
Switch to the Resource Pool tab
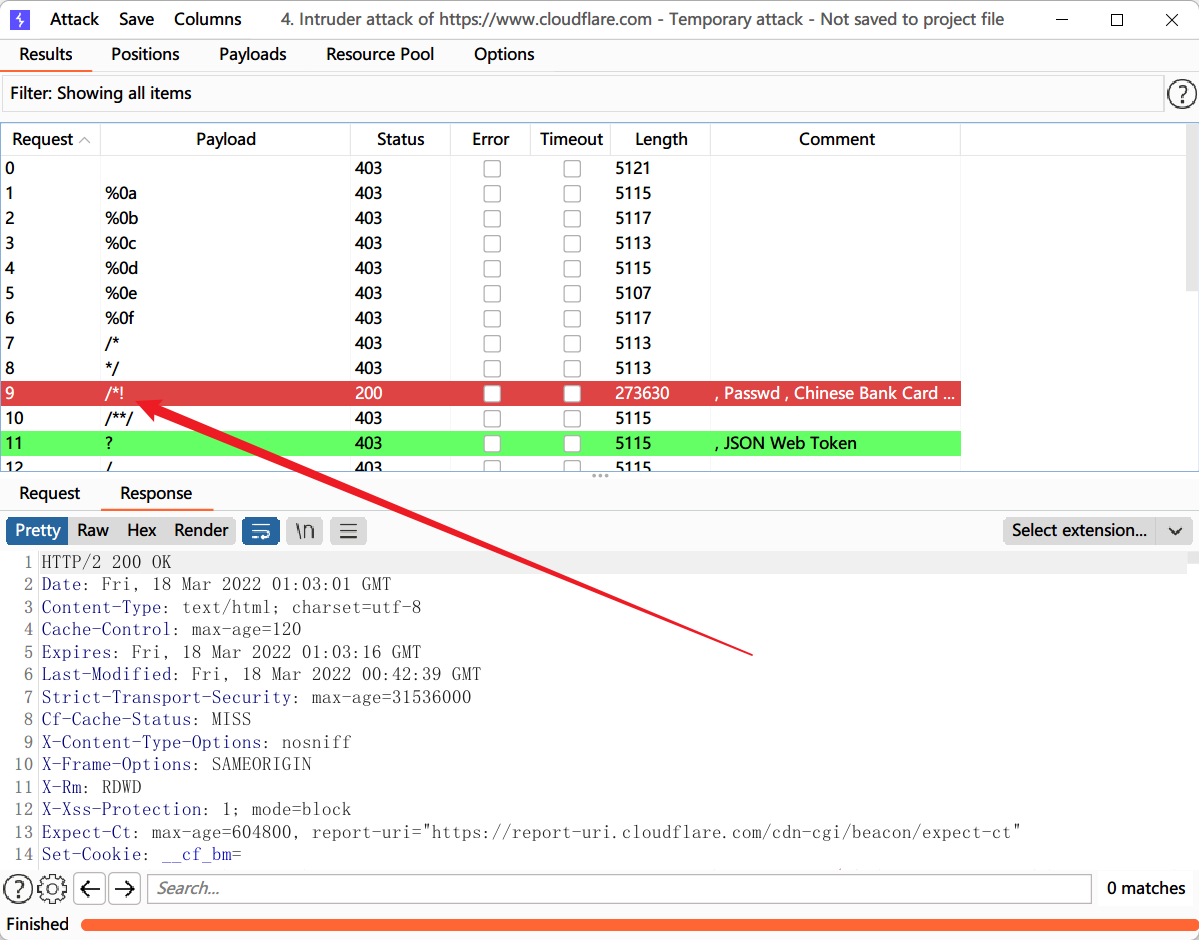tap(380, 55)
